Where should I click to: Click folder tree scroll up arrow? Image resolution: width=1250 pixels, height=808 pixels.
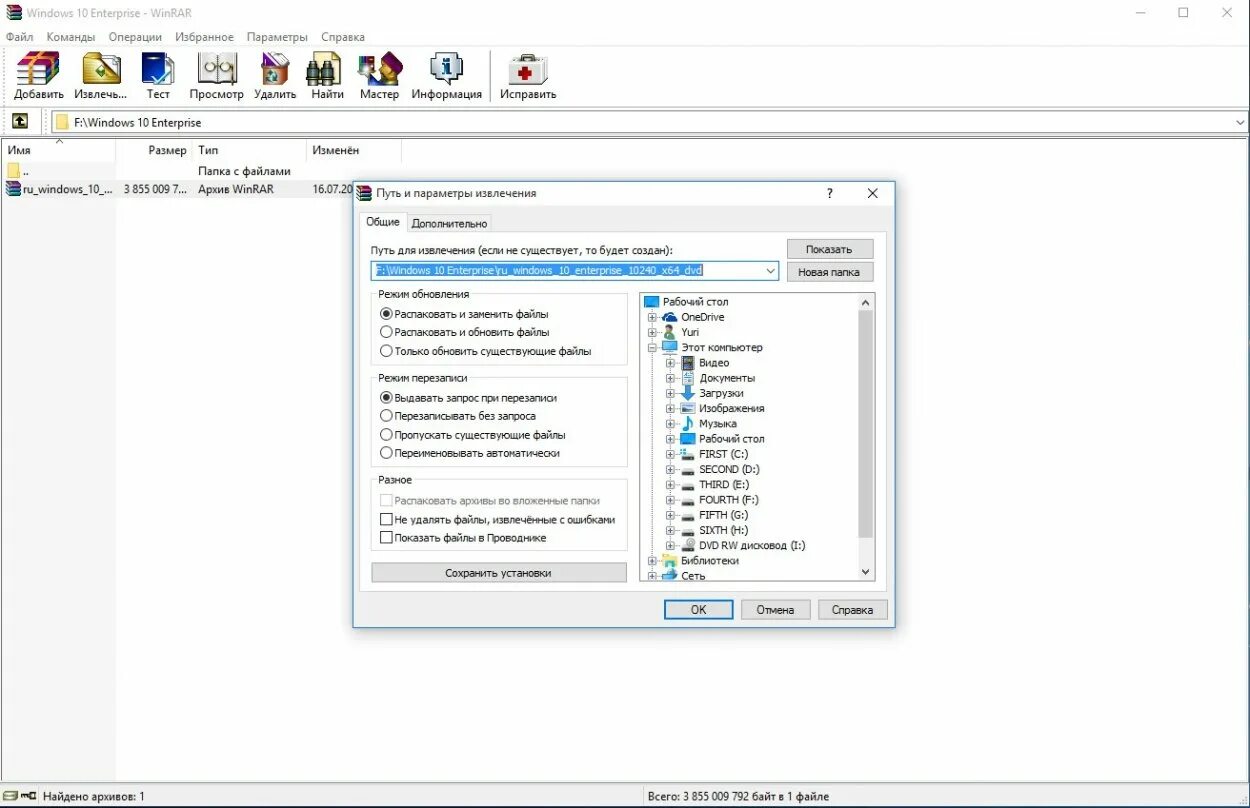point(866,301)
